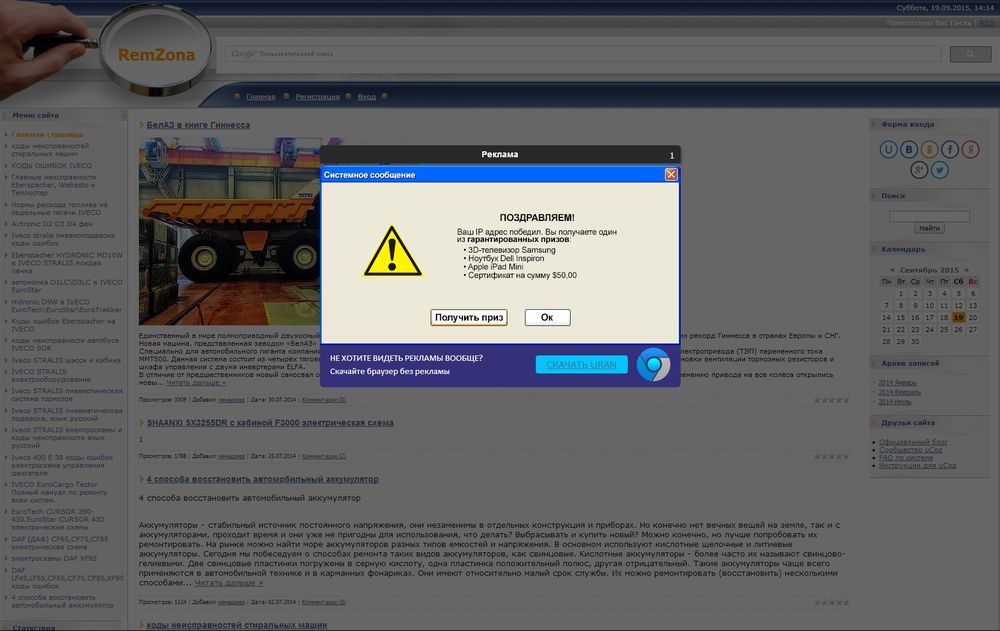The image size is (1000, 631).
Task: Open IVECO EuroCargo Tector menu item
Action: pos(59,493)
